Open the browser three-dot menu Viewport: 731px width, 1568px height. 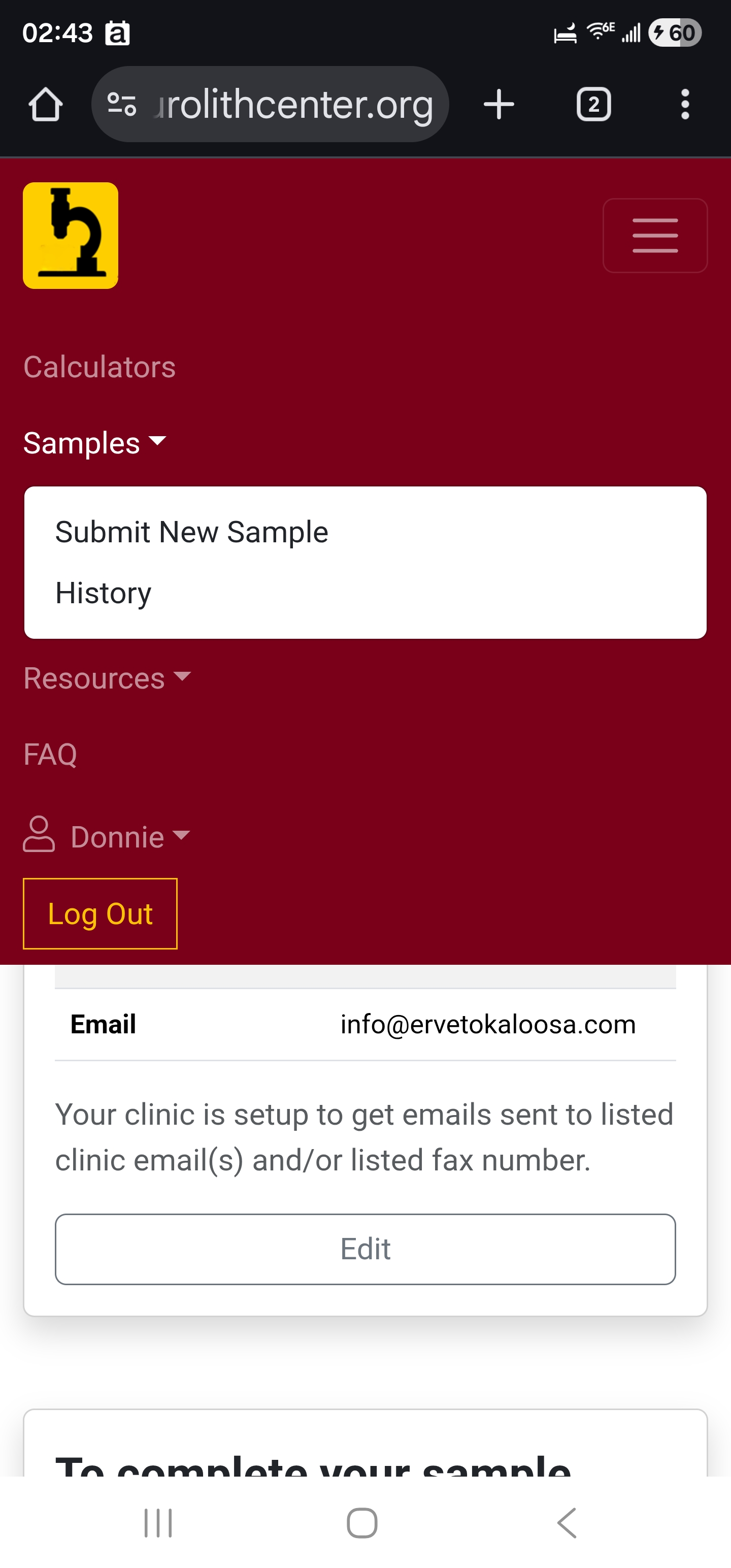pyautogui.click(x=685, y=105)
